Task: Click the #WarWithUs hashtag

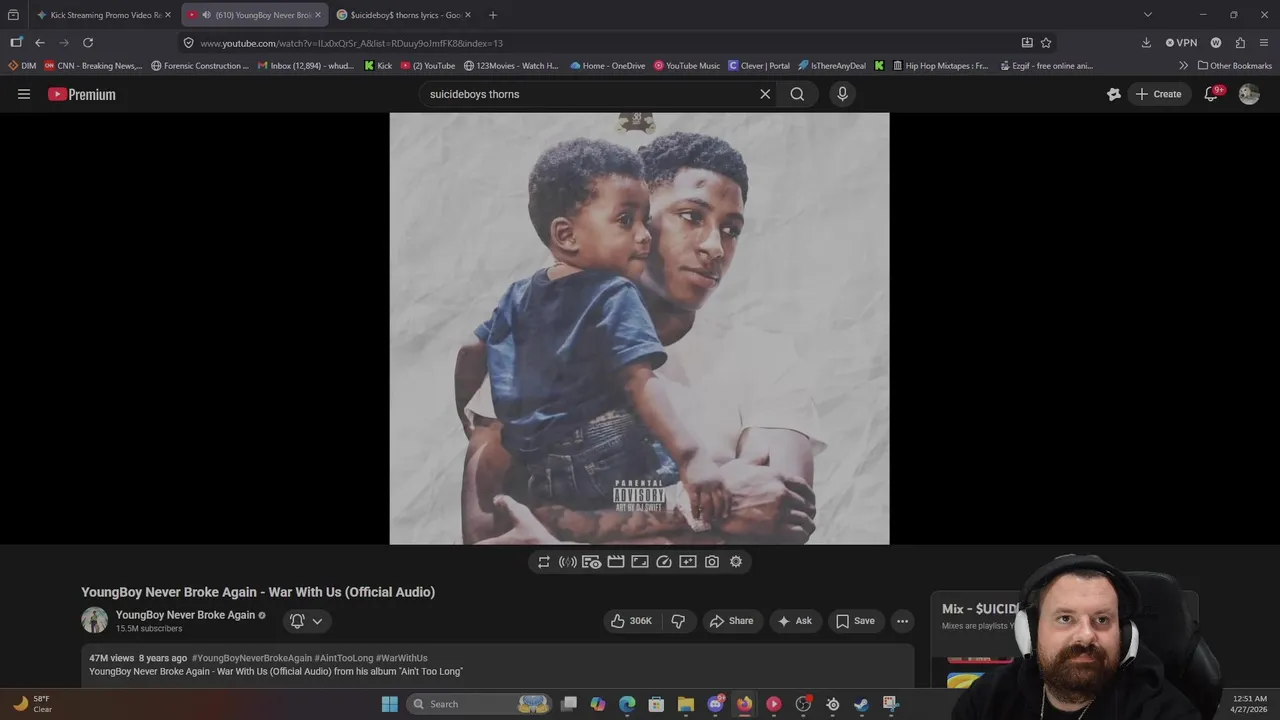Action: click(x=402, y=658)
